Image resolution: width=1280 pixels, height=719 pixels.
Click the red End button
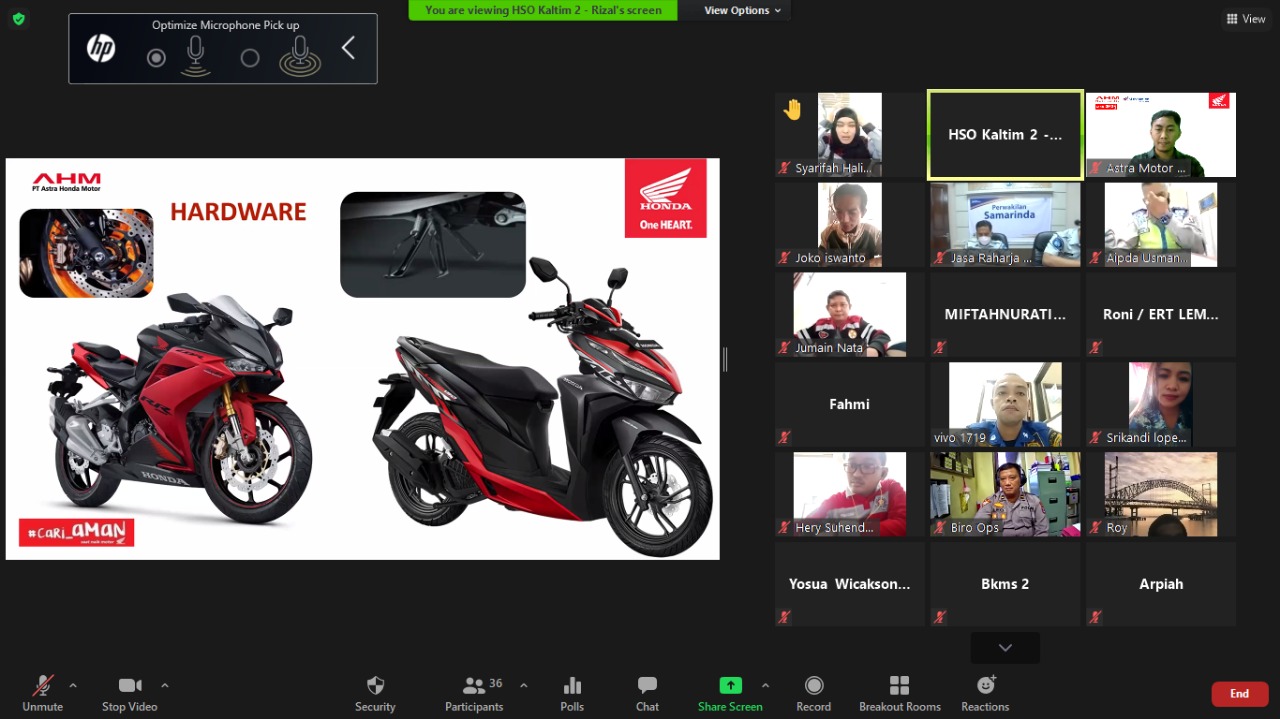[1239, 694]
